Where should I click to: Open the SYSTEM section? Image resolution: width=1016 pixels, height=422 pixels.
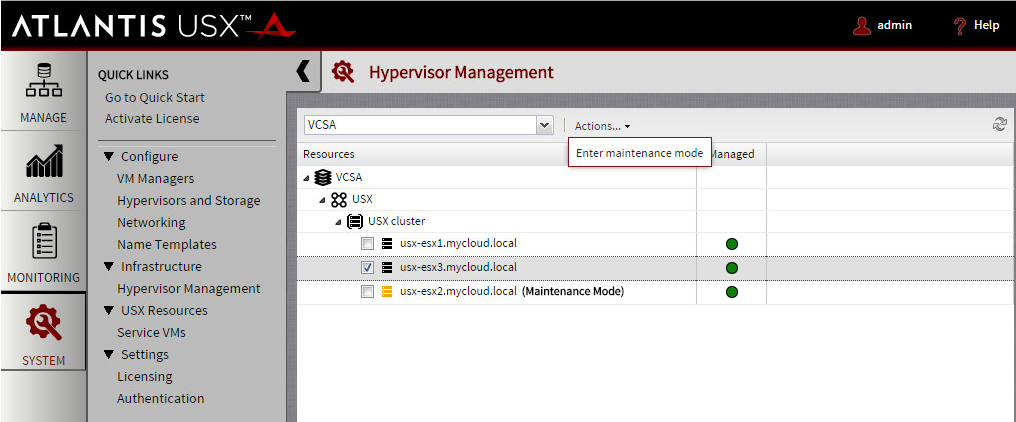(43, 331)
